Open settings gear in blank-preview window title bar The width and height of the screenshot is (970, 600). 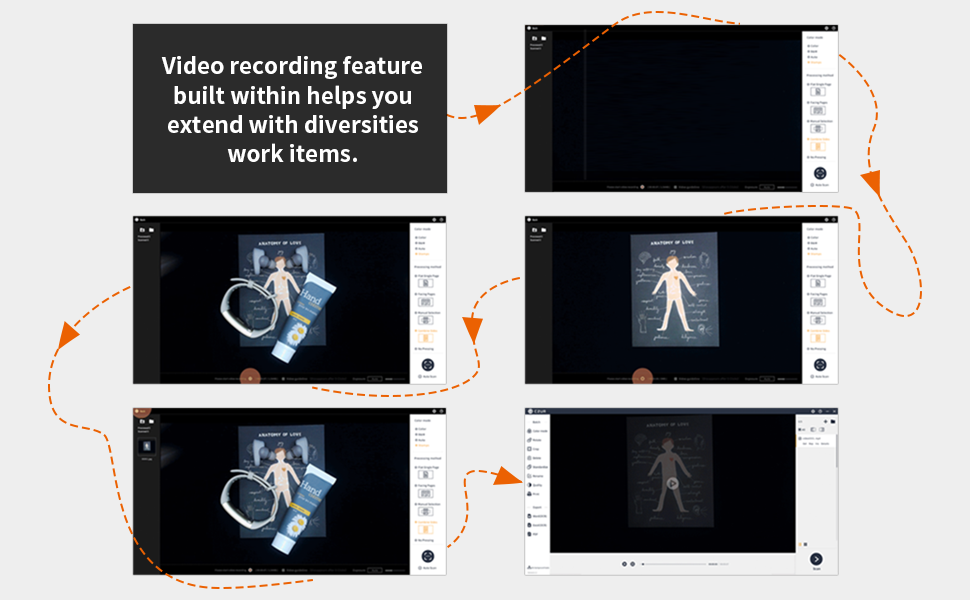(826, 28)
